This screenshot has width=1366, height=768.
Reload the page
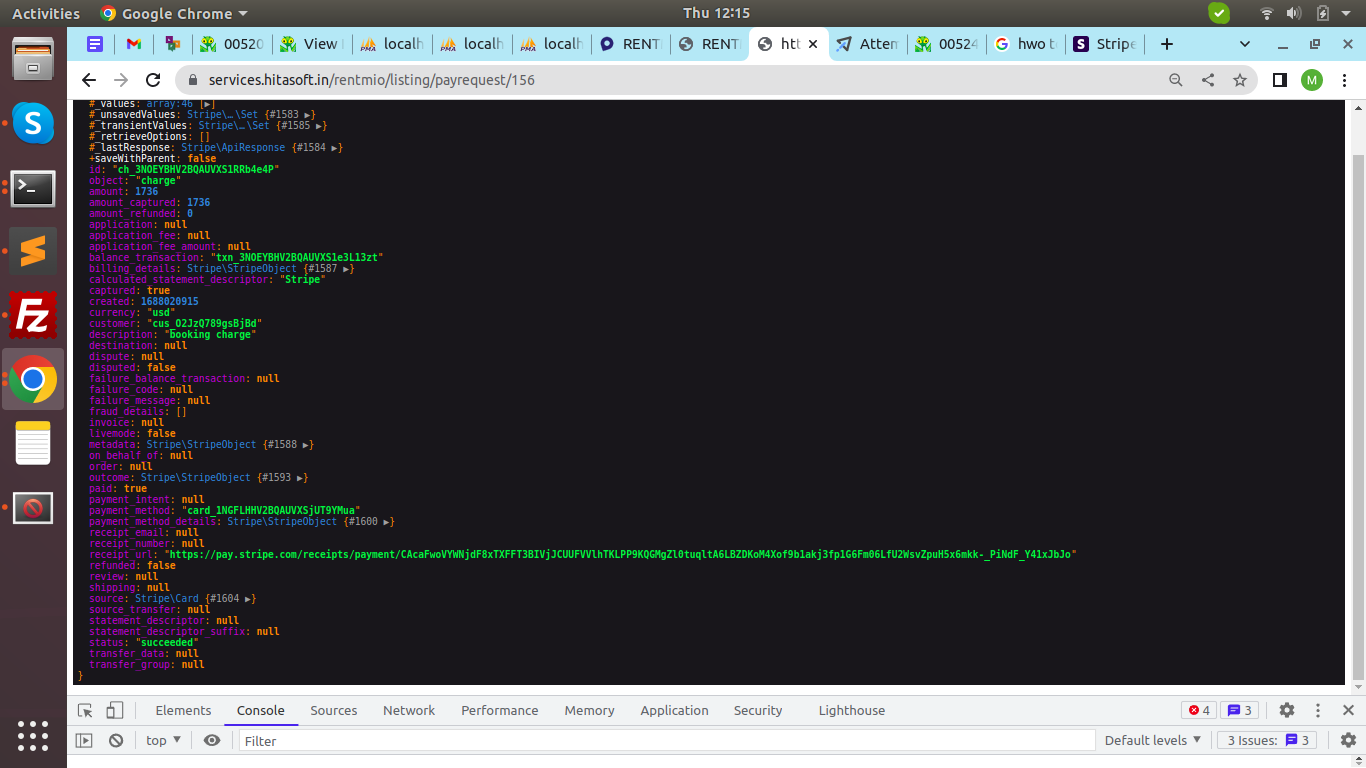[153, 80]
